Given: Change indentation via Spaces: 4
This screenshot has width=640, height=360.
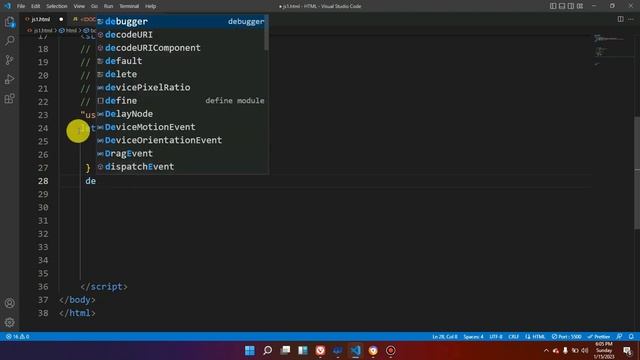Looking at the screenshot, I should [473, 337].
